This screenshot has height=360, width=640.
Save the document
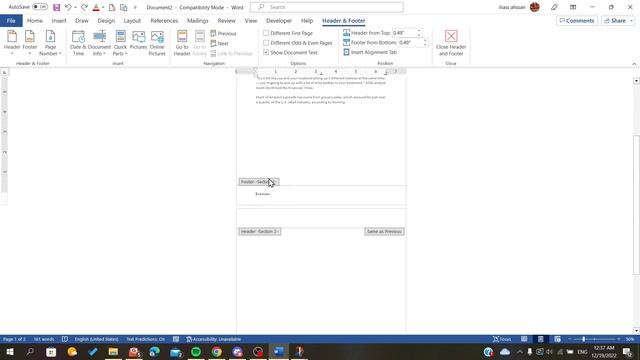point(57,7)
